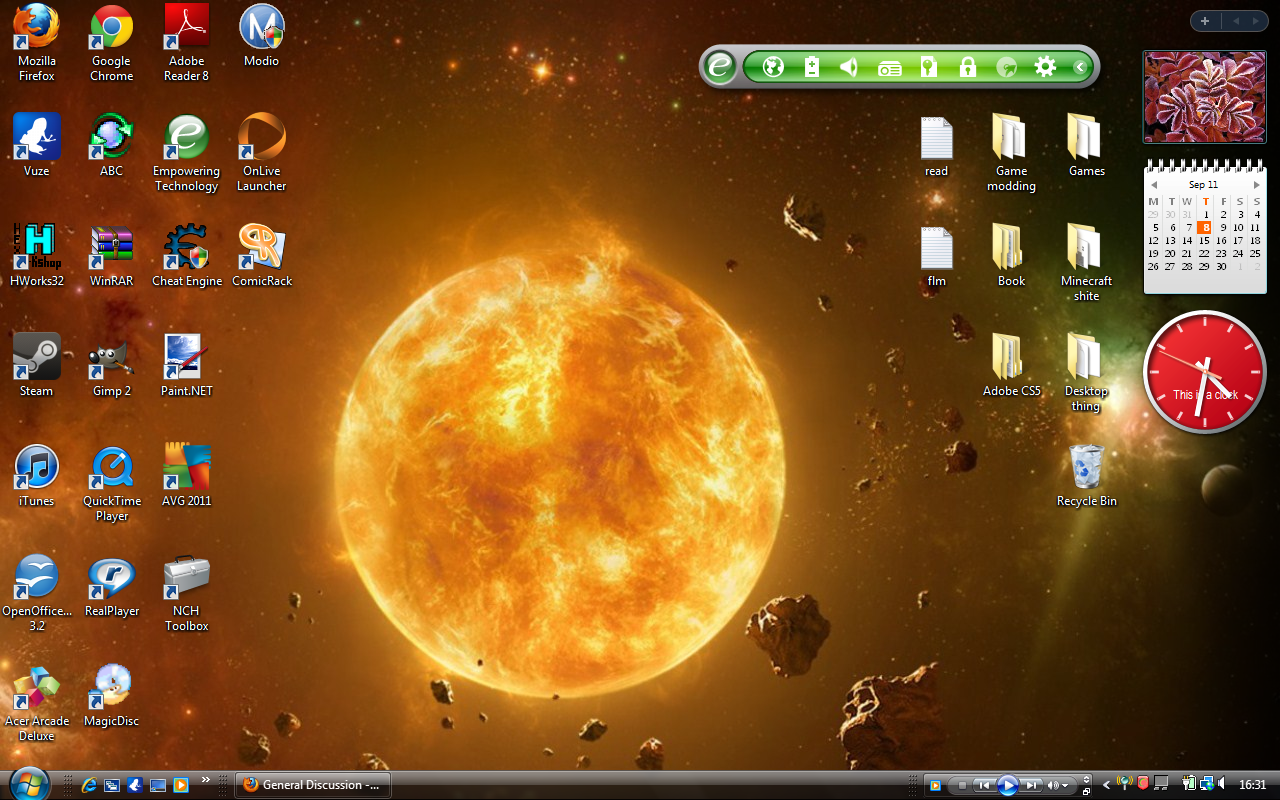Open the padlock tool in the Empowering toolbar
The width and height of the screenshot is (1280, 800).
(967, 67)
